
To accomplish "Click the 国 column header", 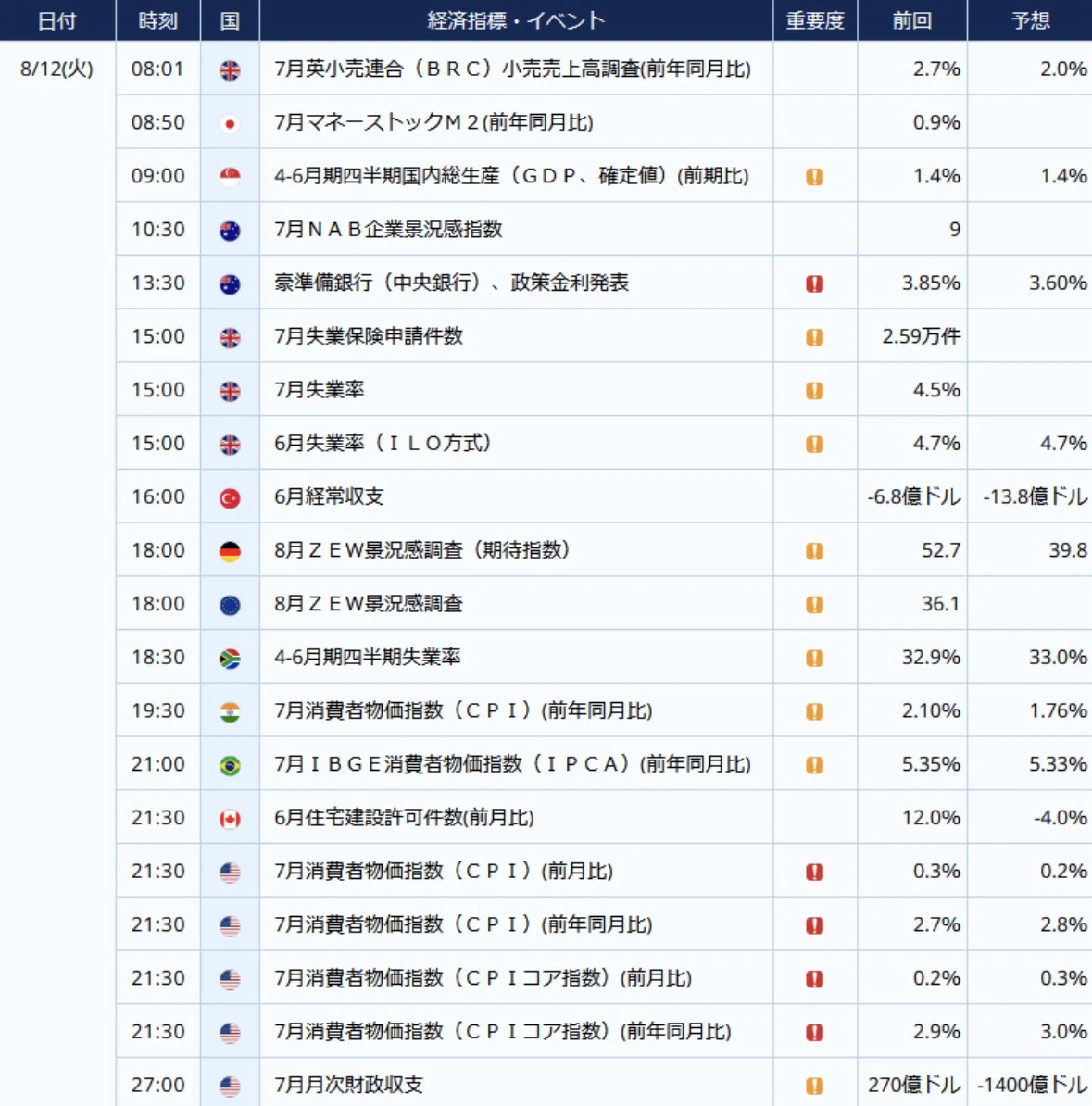I will click(x=230, y=20).
